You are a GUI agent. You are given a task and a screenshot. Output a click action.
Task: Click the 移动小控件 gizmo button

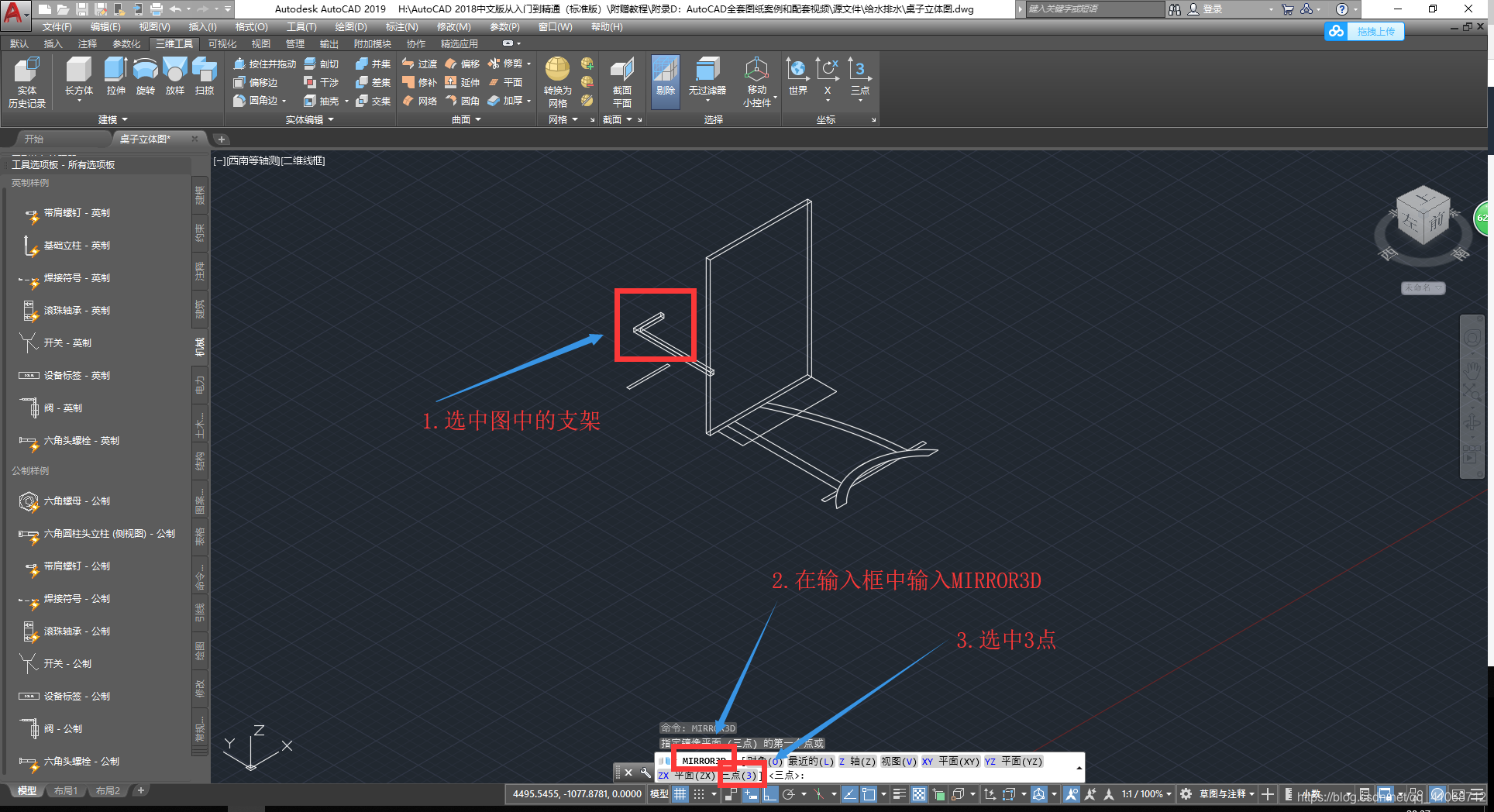point(757,82)
